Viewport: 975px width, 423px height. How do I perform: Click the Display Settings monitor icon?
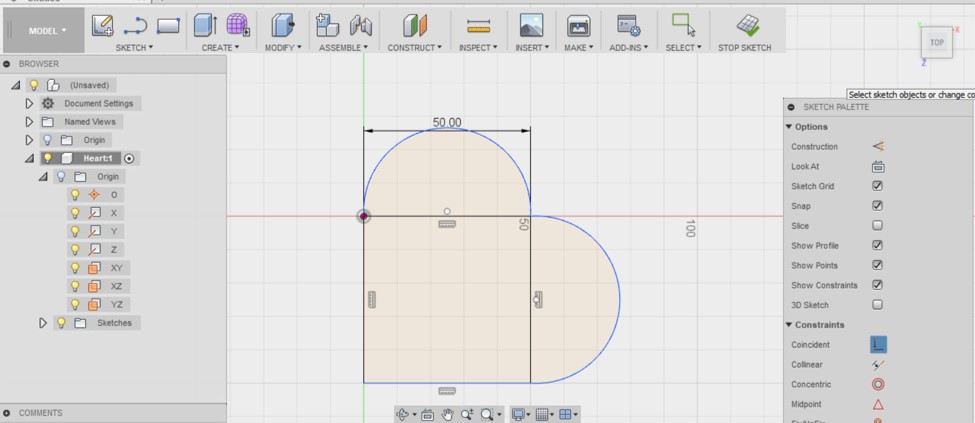coord(519,414)
